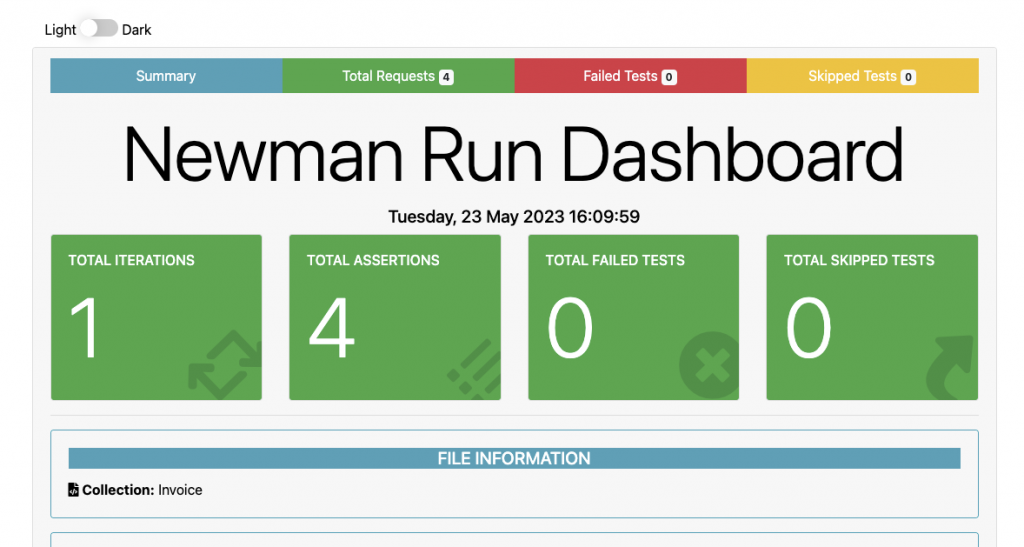
Task: Click the Total Skipped Tests card label
Action: [x=859, y=260]
